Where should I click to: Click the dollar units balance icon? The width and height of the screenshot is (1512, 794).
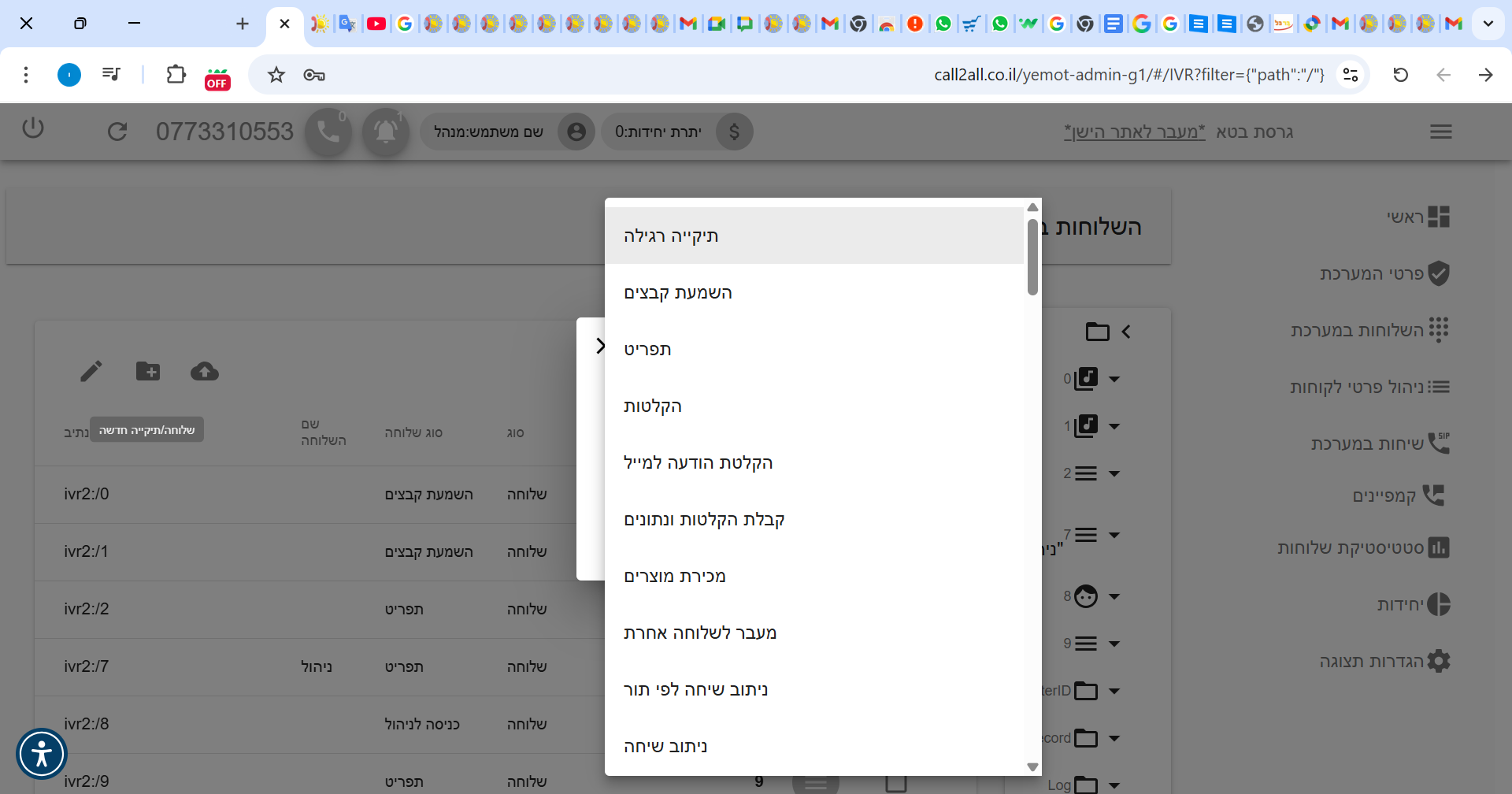tap(734, 132)
